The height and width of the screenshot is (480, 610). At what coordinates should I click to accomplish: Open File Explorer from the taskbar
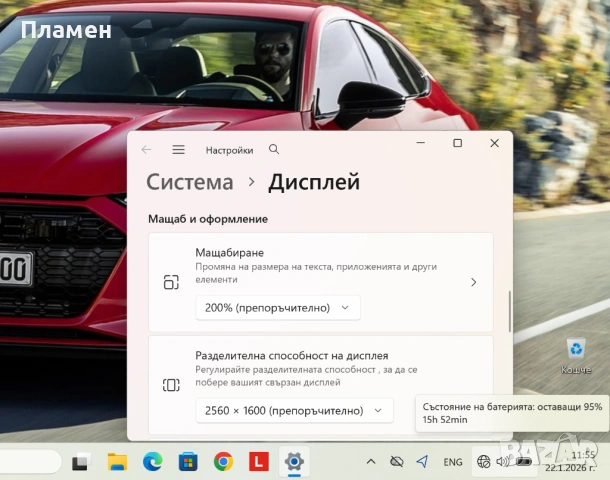click(117, 462)
